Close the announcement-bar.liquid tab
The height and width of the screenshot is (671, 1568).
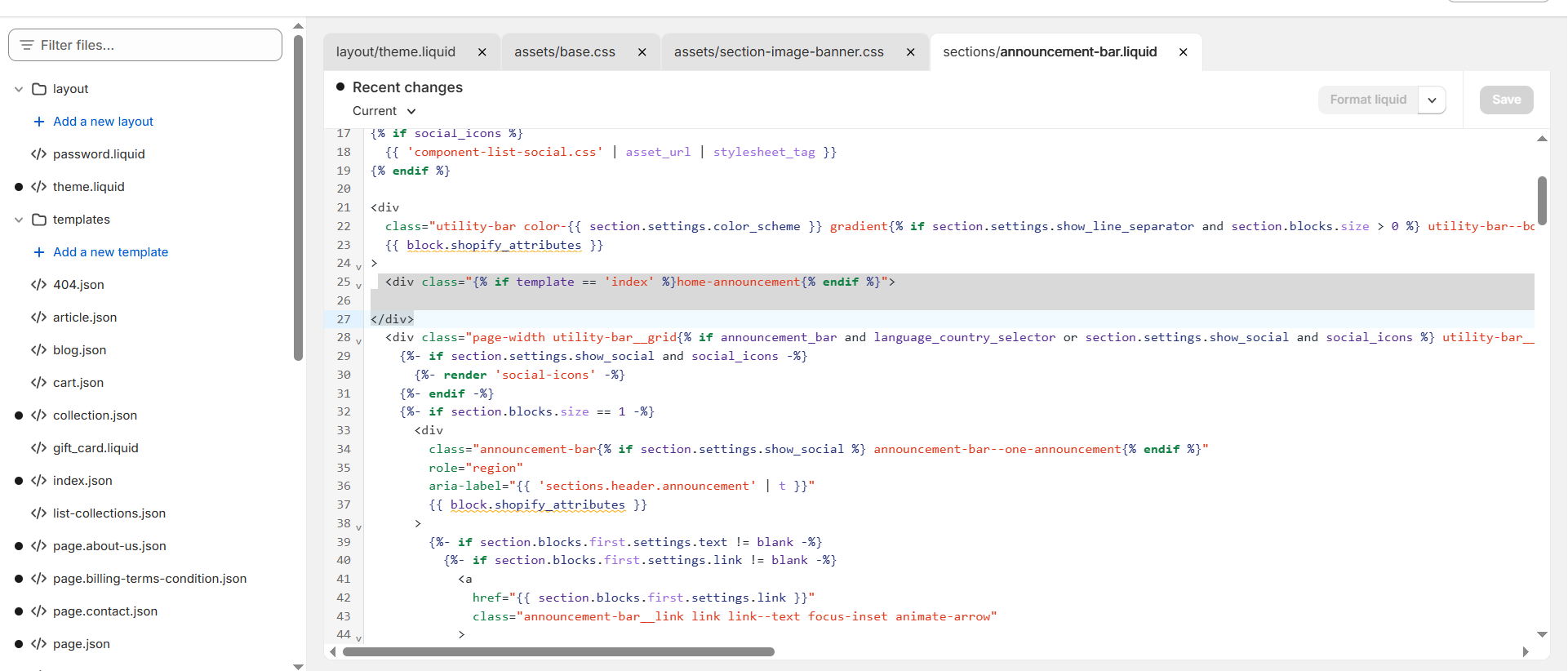[1183, 52]
